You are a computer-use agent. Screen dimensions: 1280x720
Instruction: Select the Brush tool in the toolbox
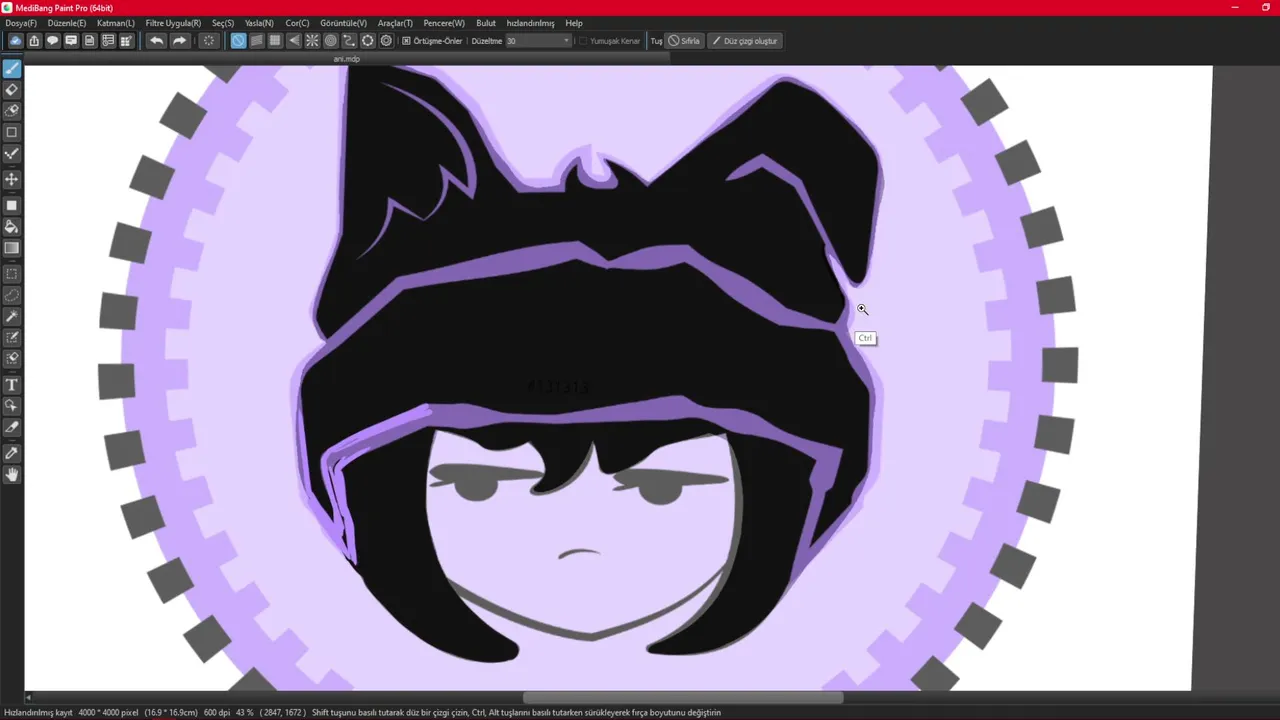12,69
